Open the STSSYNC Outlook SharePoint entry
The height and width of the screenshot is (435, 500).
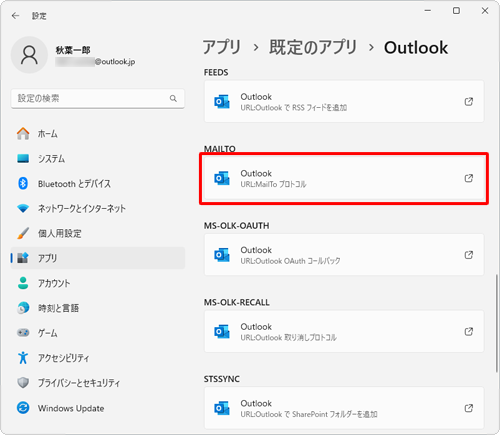[x=344, y=408]
